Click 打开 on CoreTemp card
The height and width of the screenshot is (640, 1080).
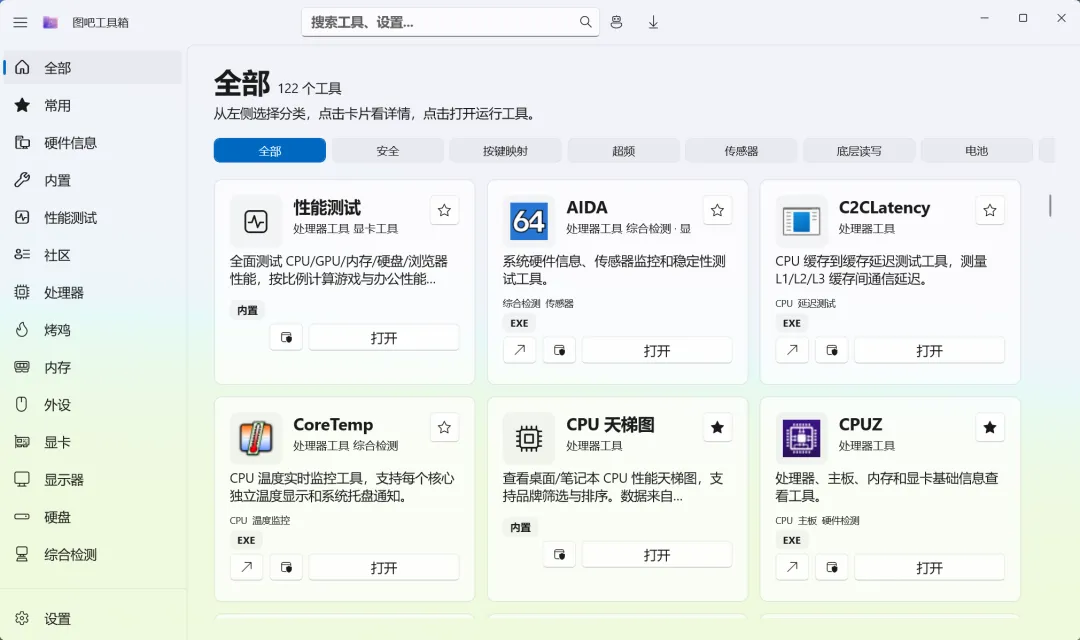[x=384, y=568]
